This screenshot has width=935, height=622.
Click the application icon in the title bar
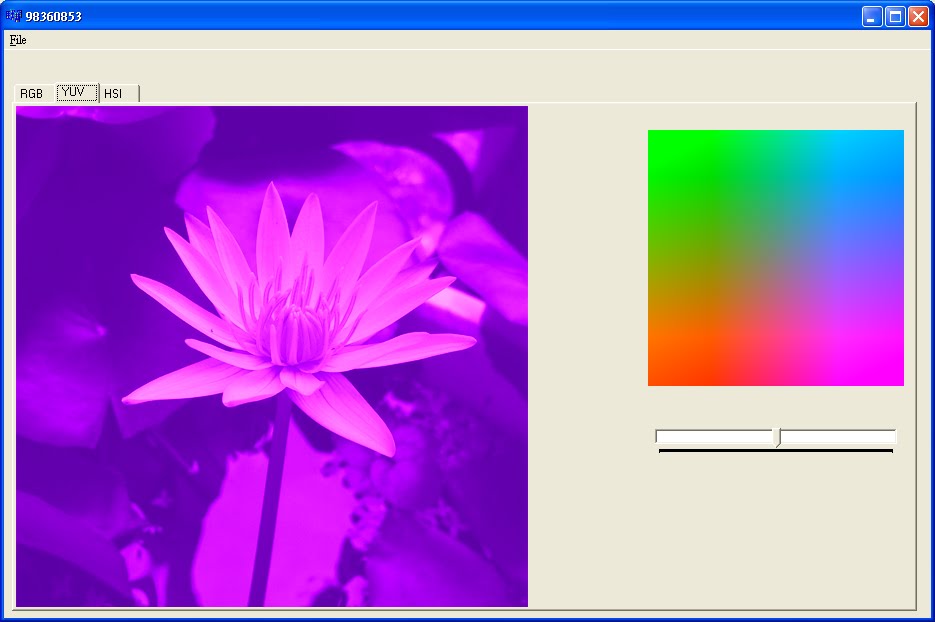(14, 16)
